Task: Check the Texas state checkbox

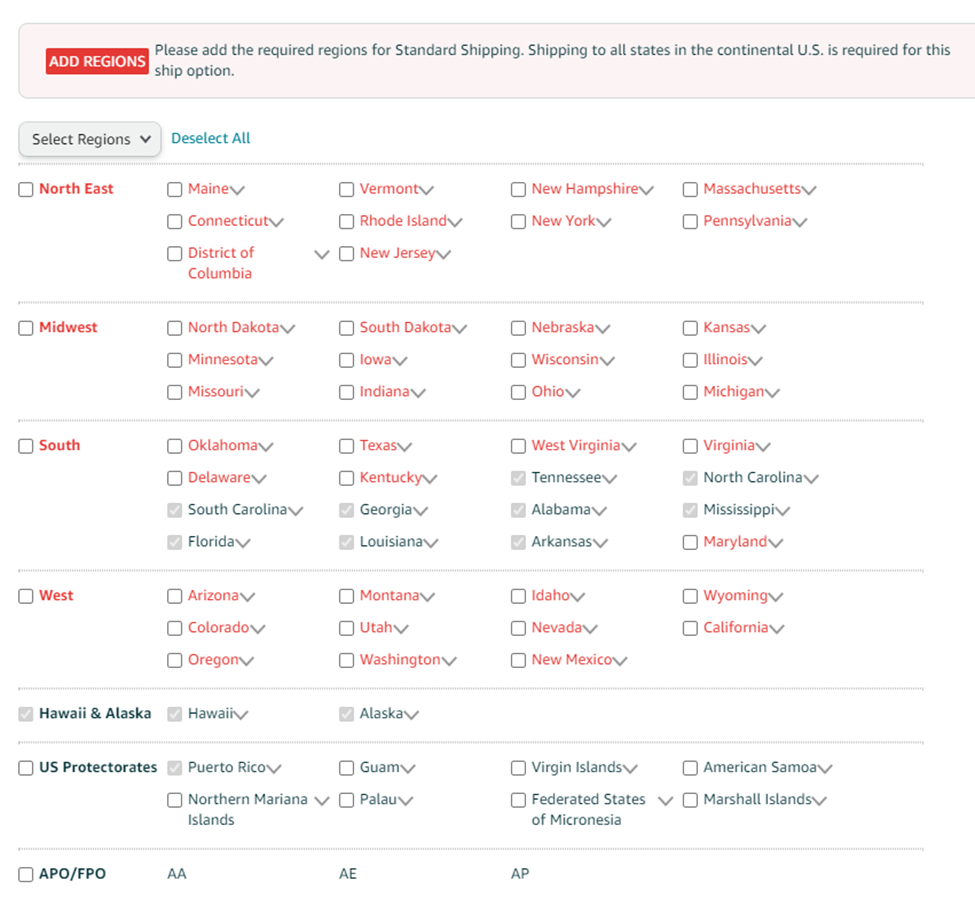Action: (346, 445)
